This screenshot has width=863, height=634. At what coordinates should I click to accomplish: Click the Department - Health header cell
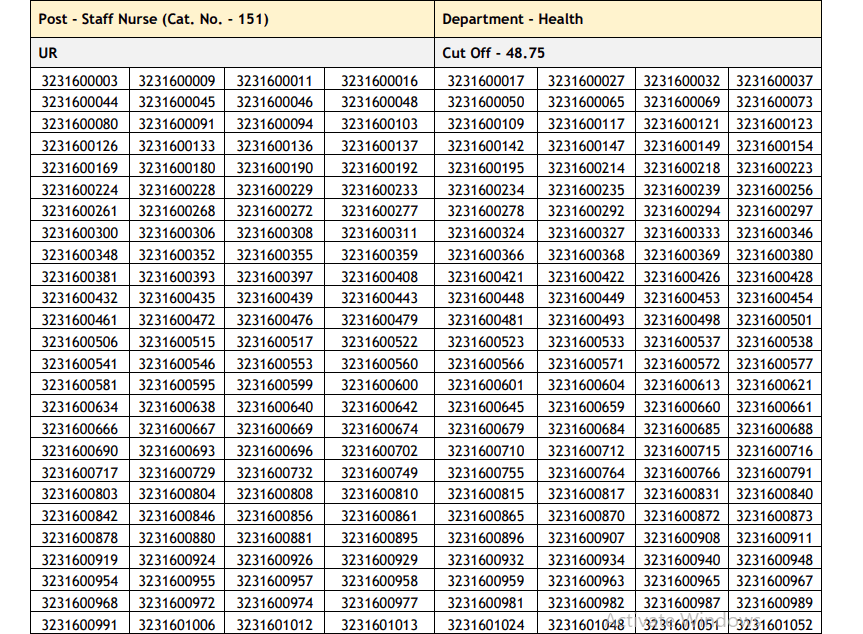513,19
